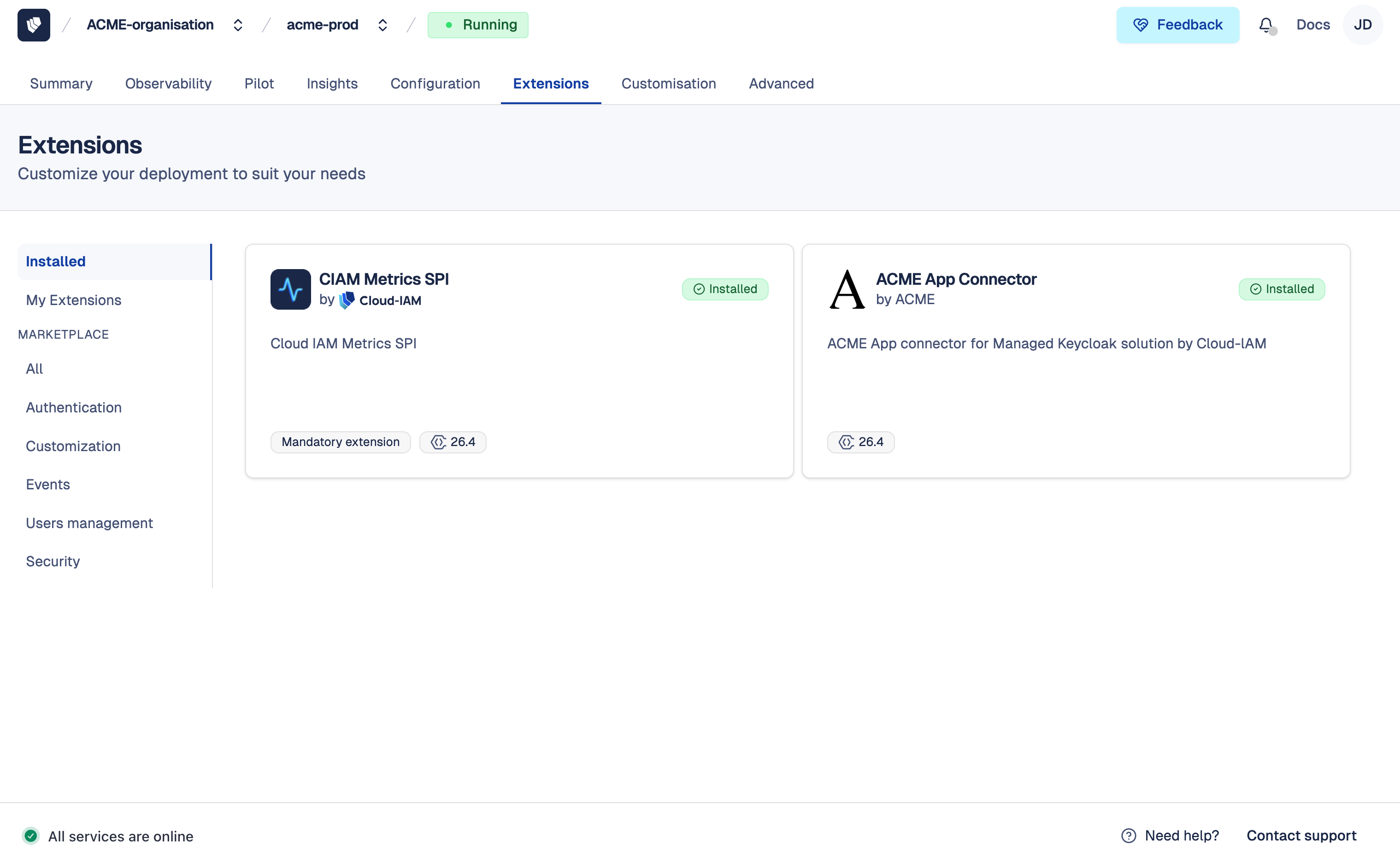Expand the acme-prod deployment switcher
This screenshot has width=1400, height=858.
pos(382,24)
